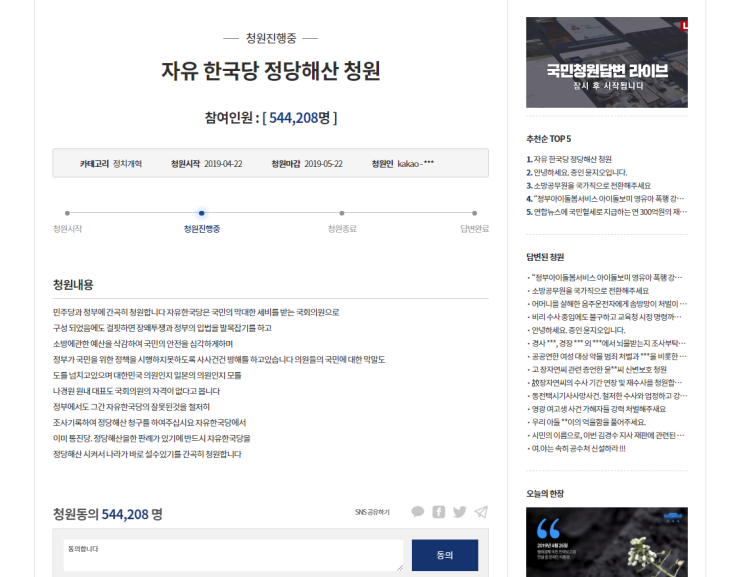743x577 pixels.
Task: Open answered petition 여,야는 속히 공수처 신설하라
Action: (x=578, y=449)
